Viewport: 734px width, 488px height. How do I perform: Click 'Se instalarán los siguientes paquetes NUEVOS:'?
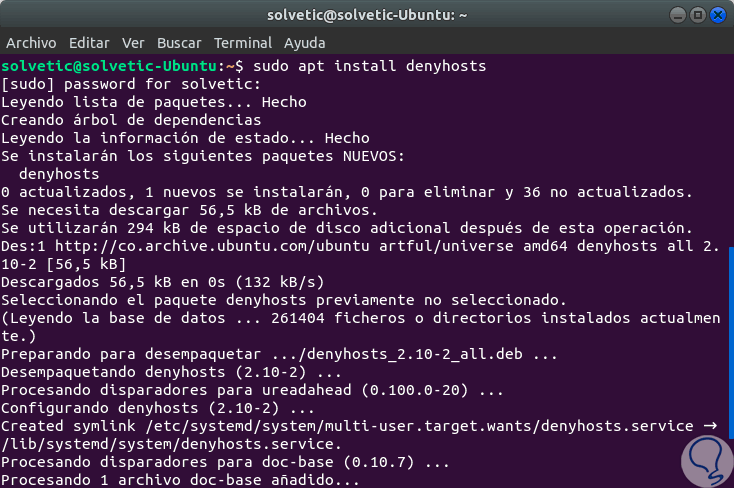[x=203, y=156]
